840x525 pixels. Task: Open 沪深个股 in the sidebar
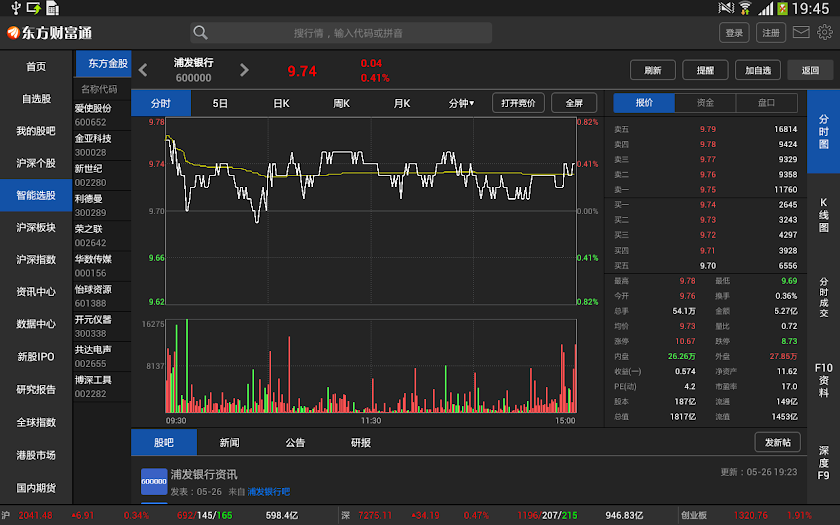(36, 163)
